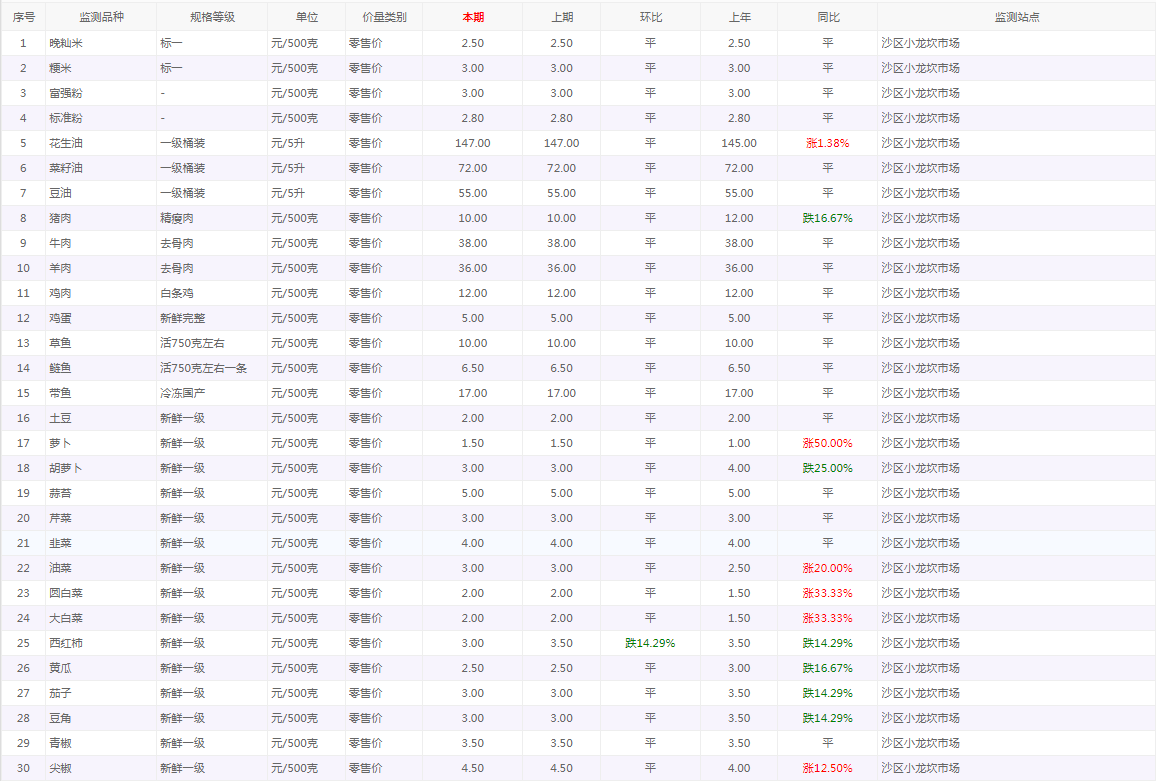This screenshot has width=1156, height=781.
Task: Select the 青椒 product cell
Action: click(x=101, y=743)
